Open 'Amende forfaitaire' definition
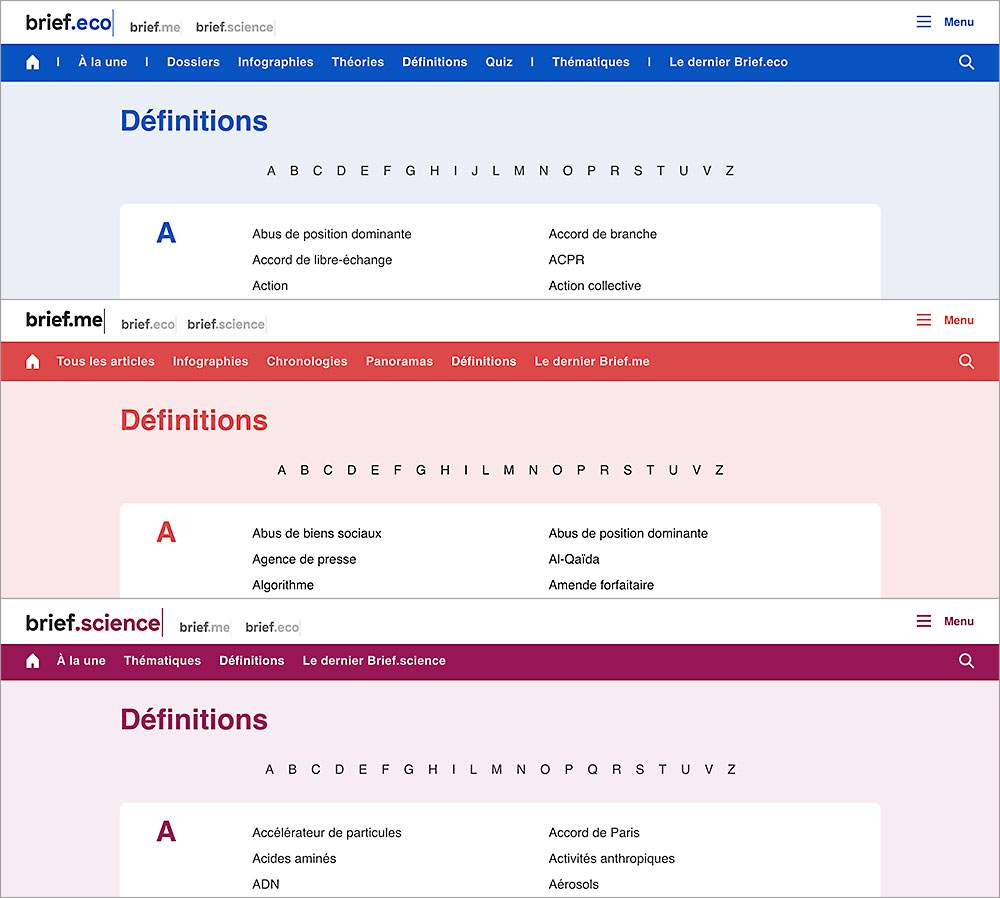 601,585
